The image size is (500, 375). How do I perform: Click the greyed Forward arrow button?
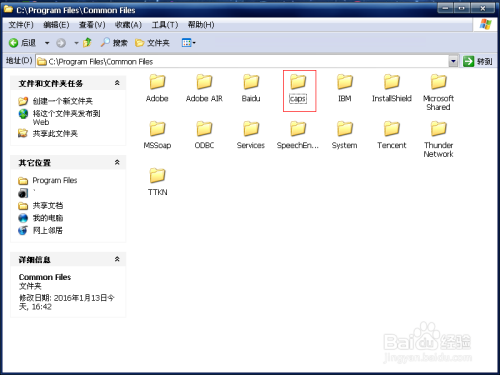(61, 43)
